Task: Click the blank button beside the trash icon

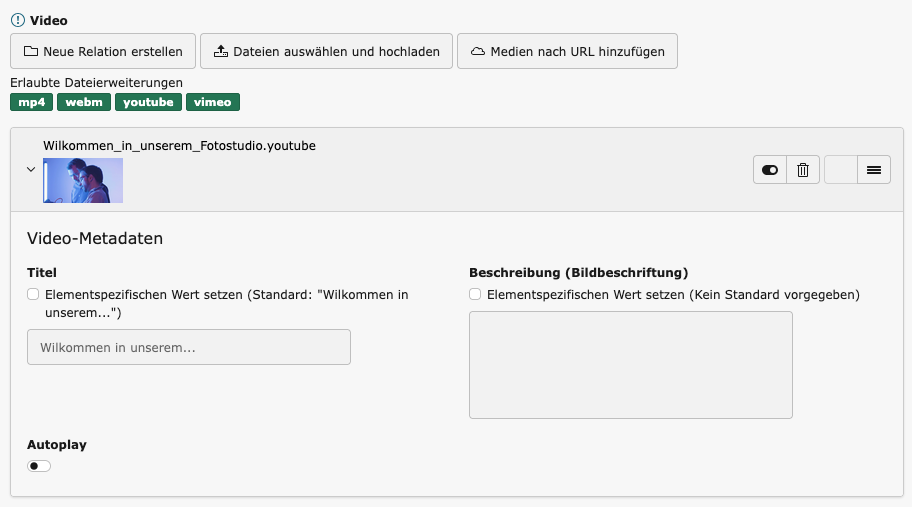Action: click(x=840, y=170)
